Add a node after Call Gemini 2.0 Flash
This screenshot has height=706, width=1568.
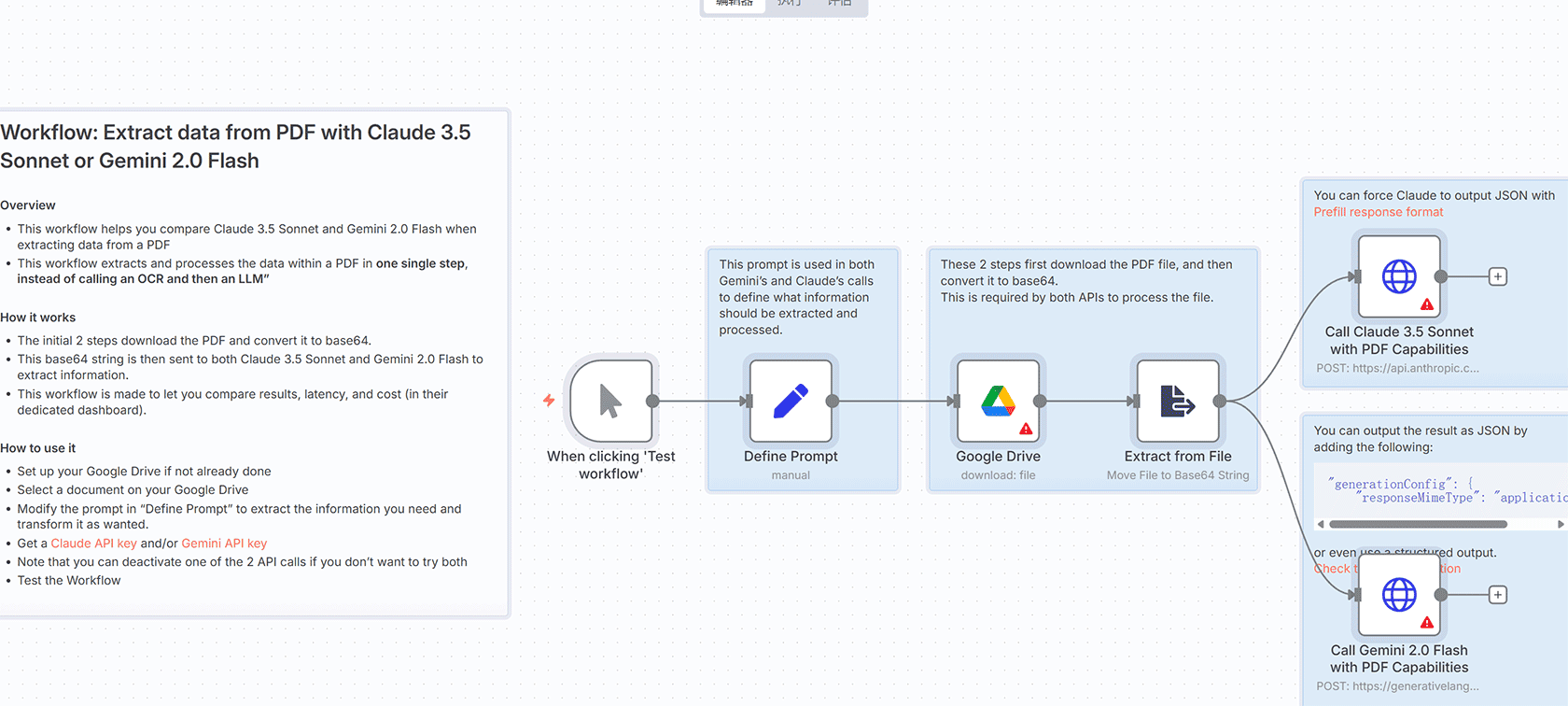coord(1498,595)
